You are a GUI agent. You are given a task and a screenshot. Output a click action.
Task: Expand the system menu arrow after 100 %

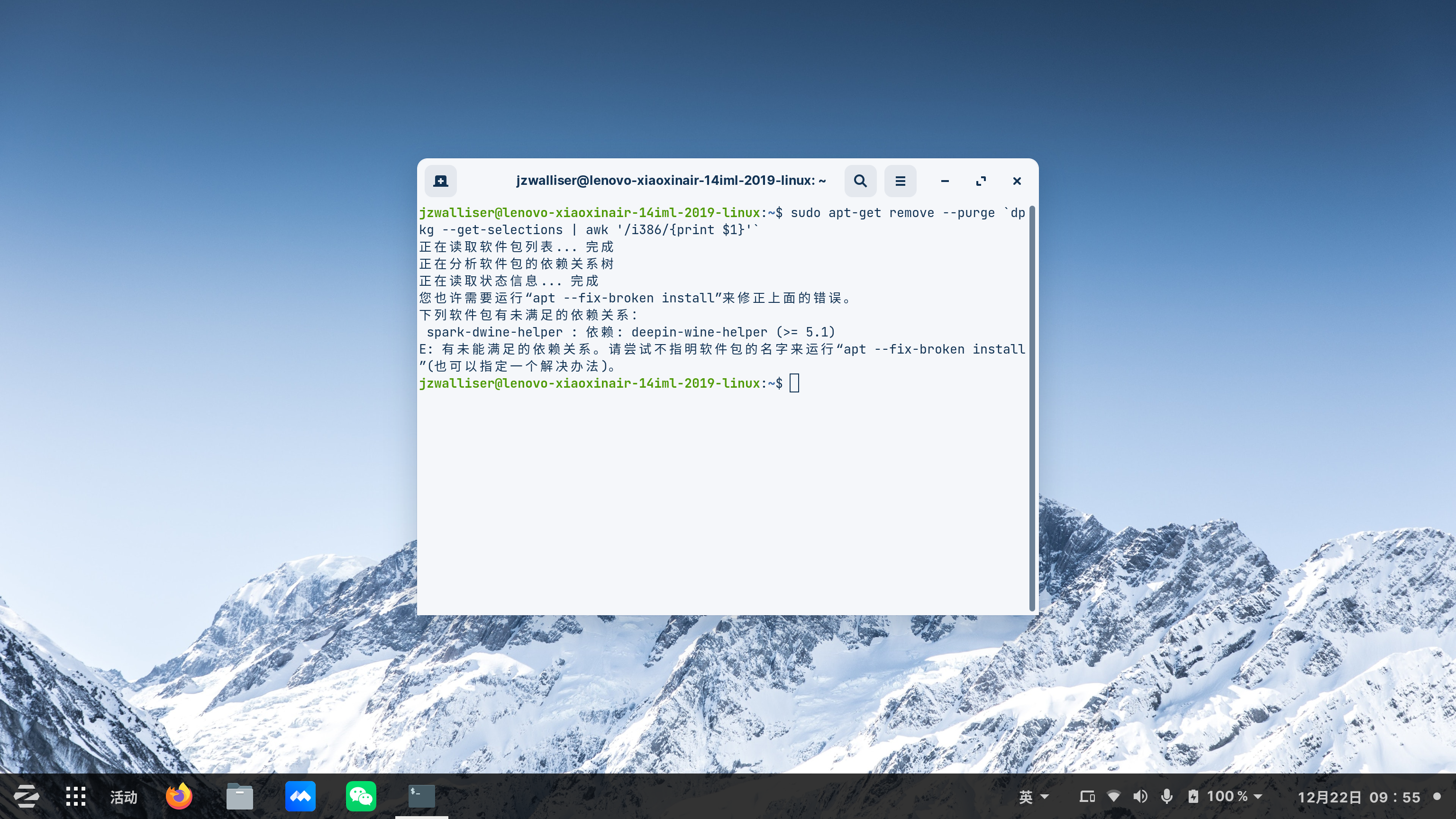point(1258,797)
